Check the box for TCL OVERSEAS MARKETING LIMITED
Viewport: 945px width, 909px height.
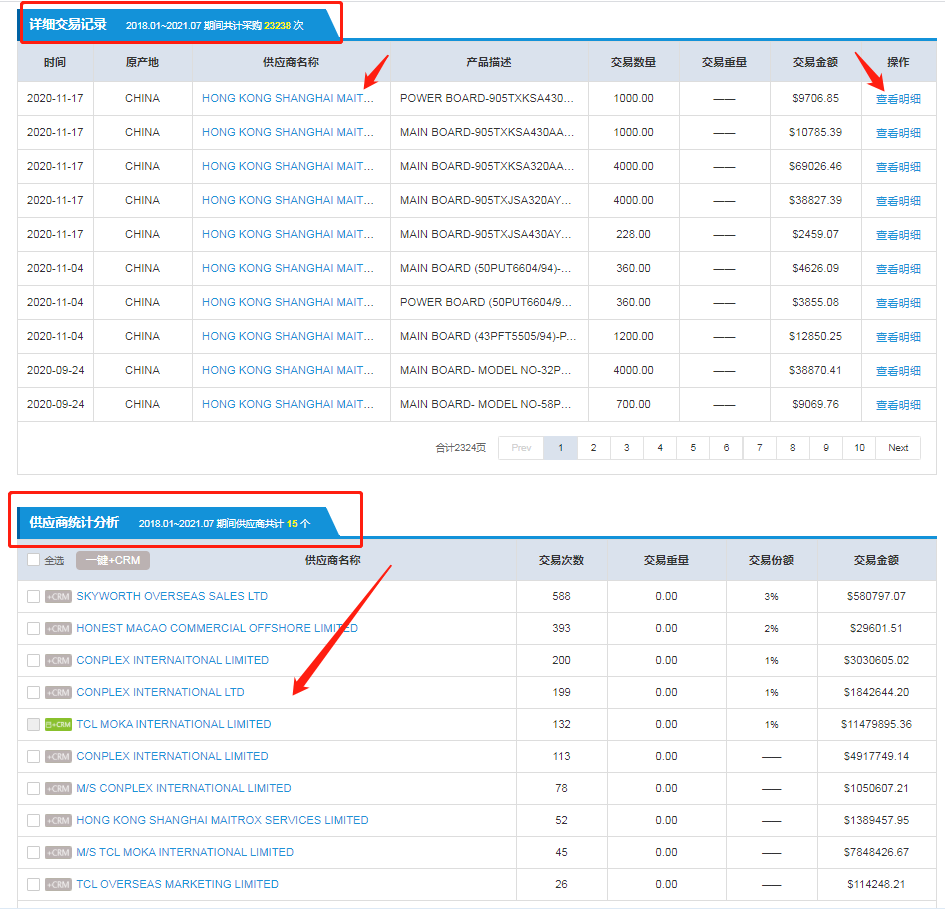point(34,884)
